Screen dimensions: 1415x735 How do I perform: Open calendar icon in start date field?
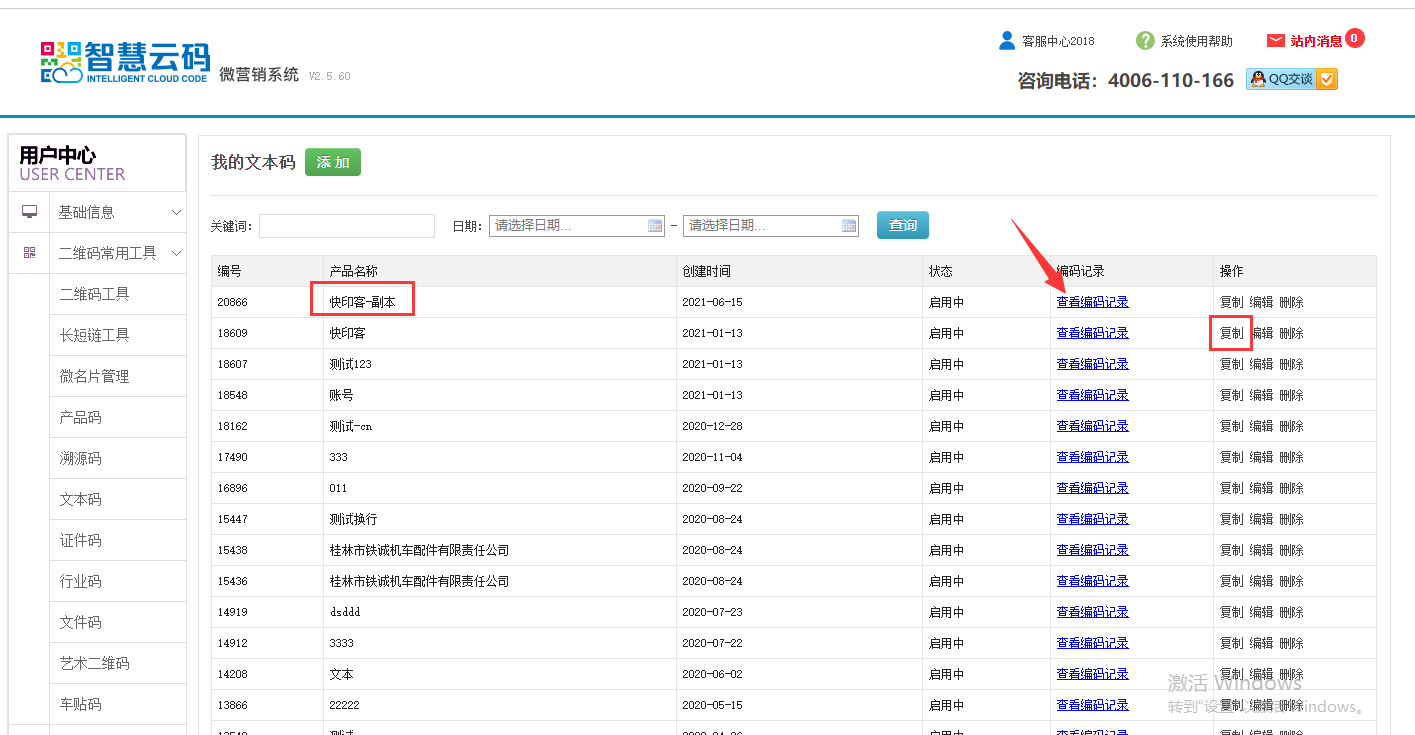(655, 226)
